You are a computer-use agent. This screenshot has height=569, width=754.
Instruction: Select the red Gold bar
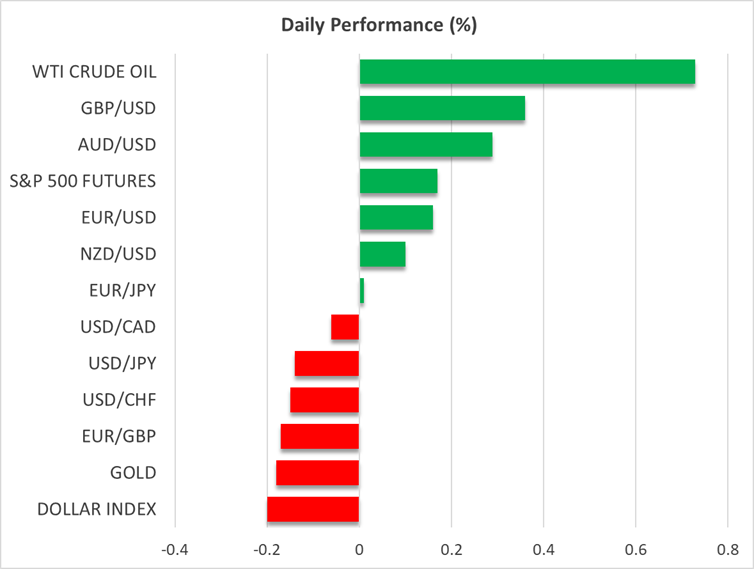318,472
